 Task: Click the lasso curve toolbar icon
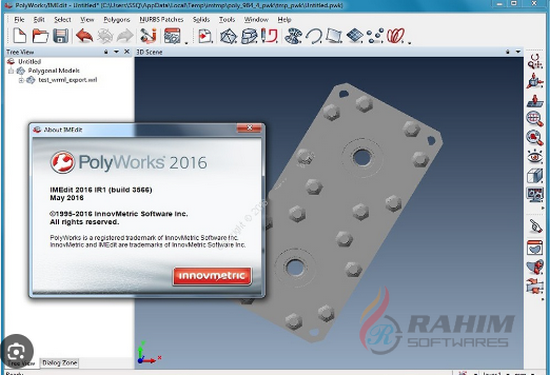click(x=314, y=36)
